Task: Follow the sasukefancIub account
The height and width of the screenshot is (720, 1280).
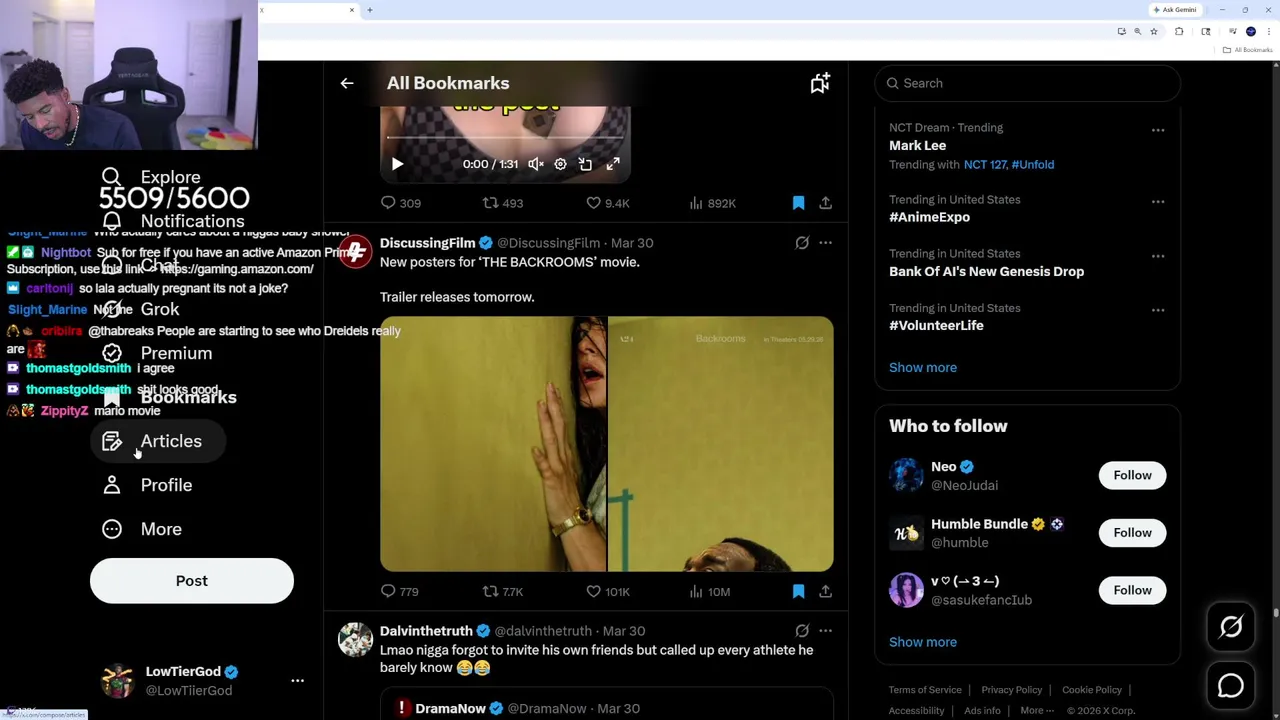Action: coord(1132,590)
